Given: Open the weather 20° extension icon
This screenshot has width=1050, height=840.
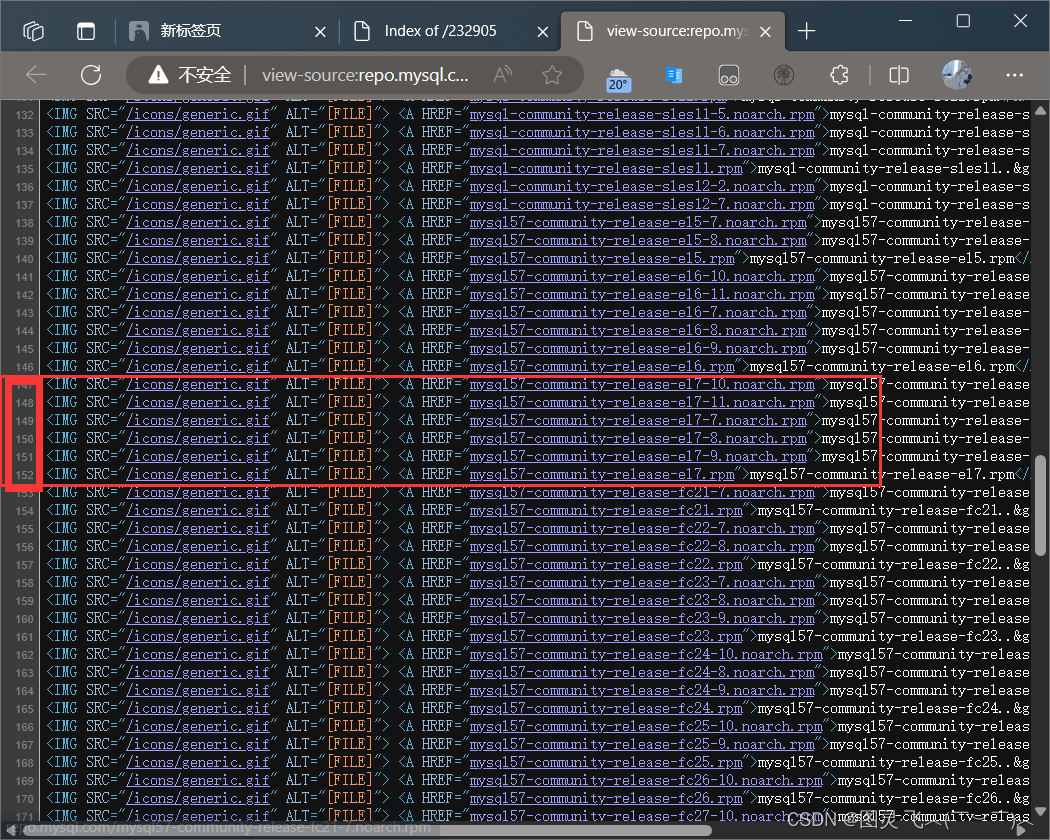Looking at the screenshot, I should [x=617, y=78].
